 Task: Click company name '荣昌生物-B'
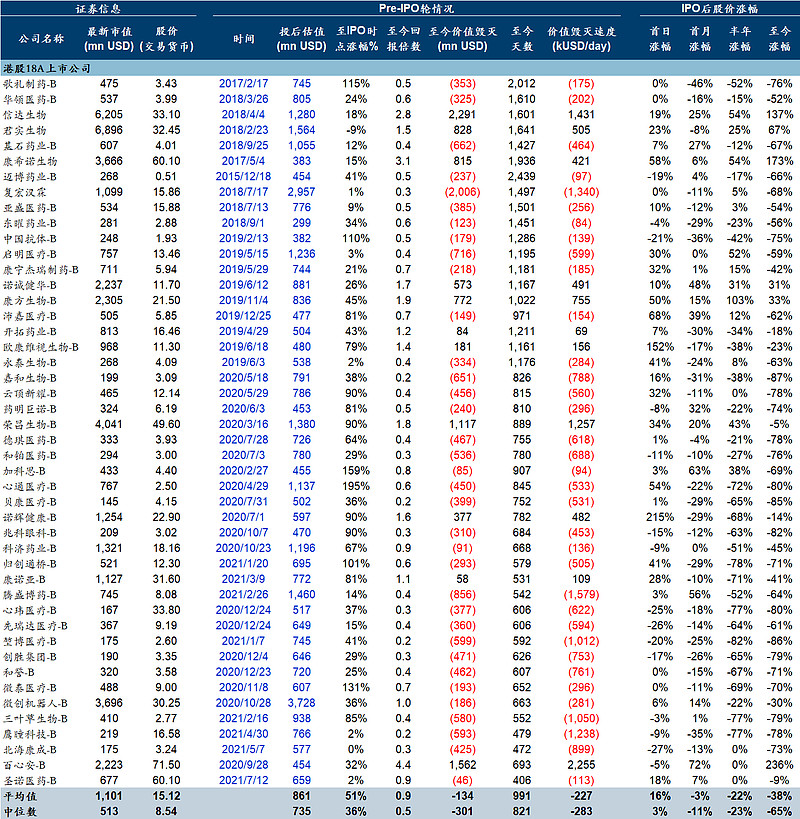(30, 425)
